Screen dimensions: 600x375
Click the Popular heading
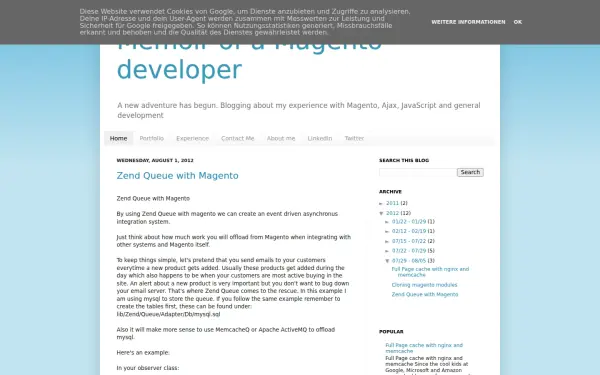tap(391, 332)
